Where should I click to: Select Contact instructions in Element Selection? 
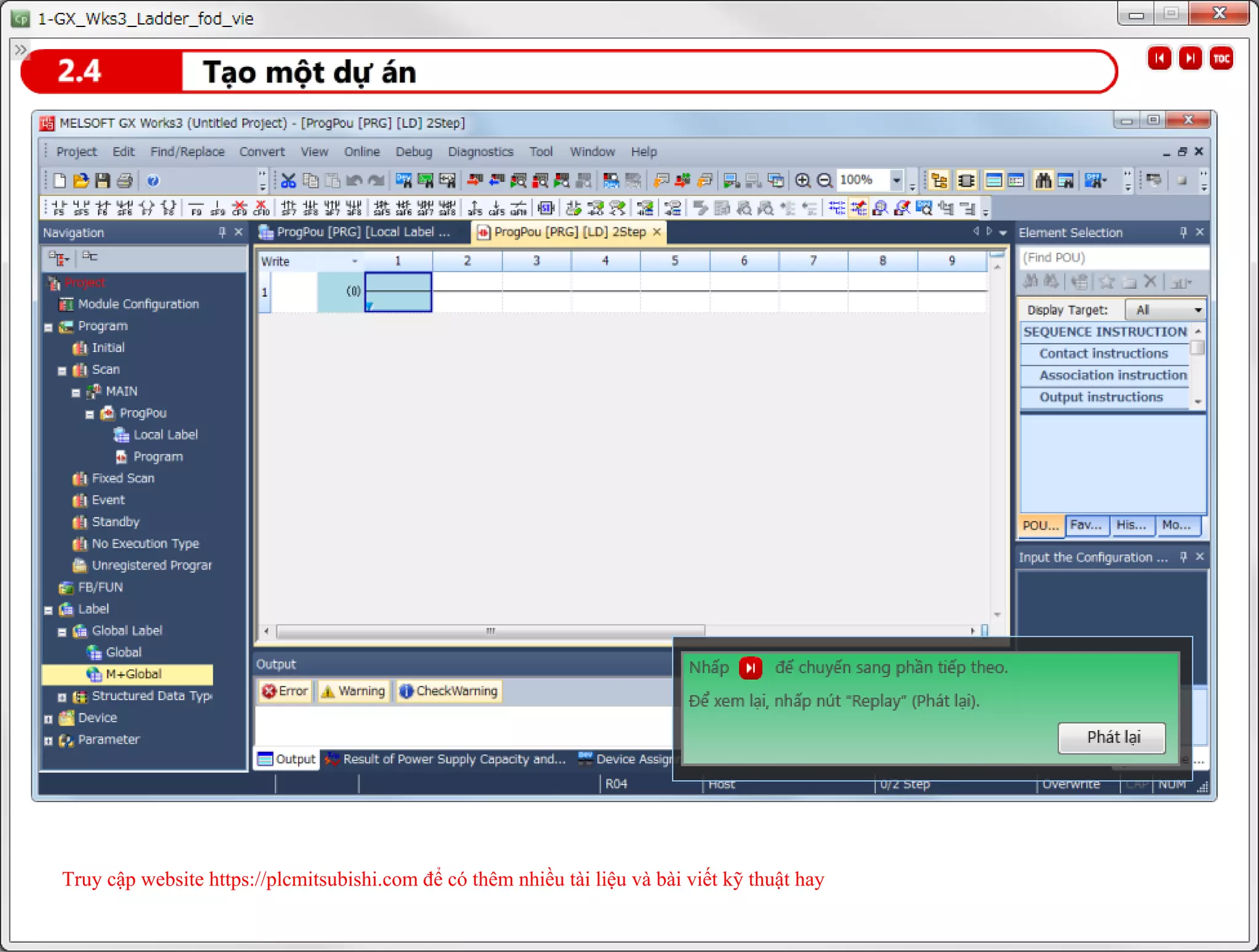pyautogui.click(x=1103, y=354)
